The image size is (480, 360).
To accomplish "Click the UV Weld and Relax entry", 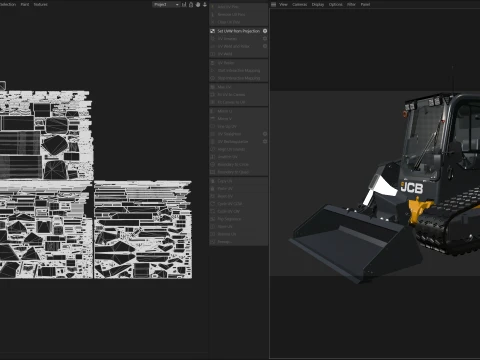I will [x=238, y=46].
